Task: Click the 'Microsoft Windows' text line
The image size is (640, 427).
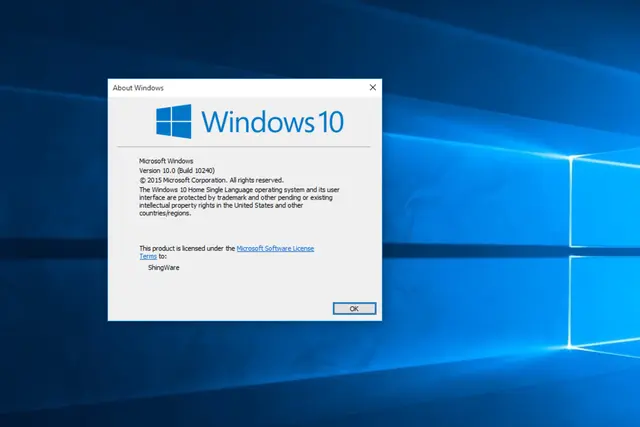Action: 166,161
